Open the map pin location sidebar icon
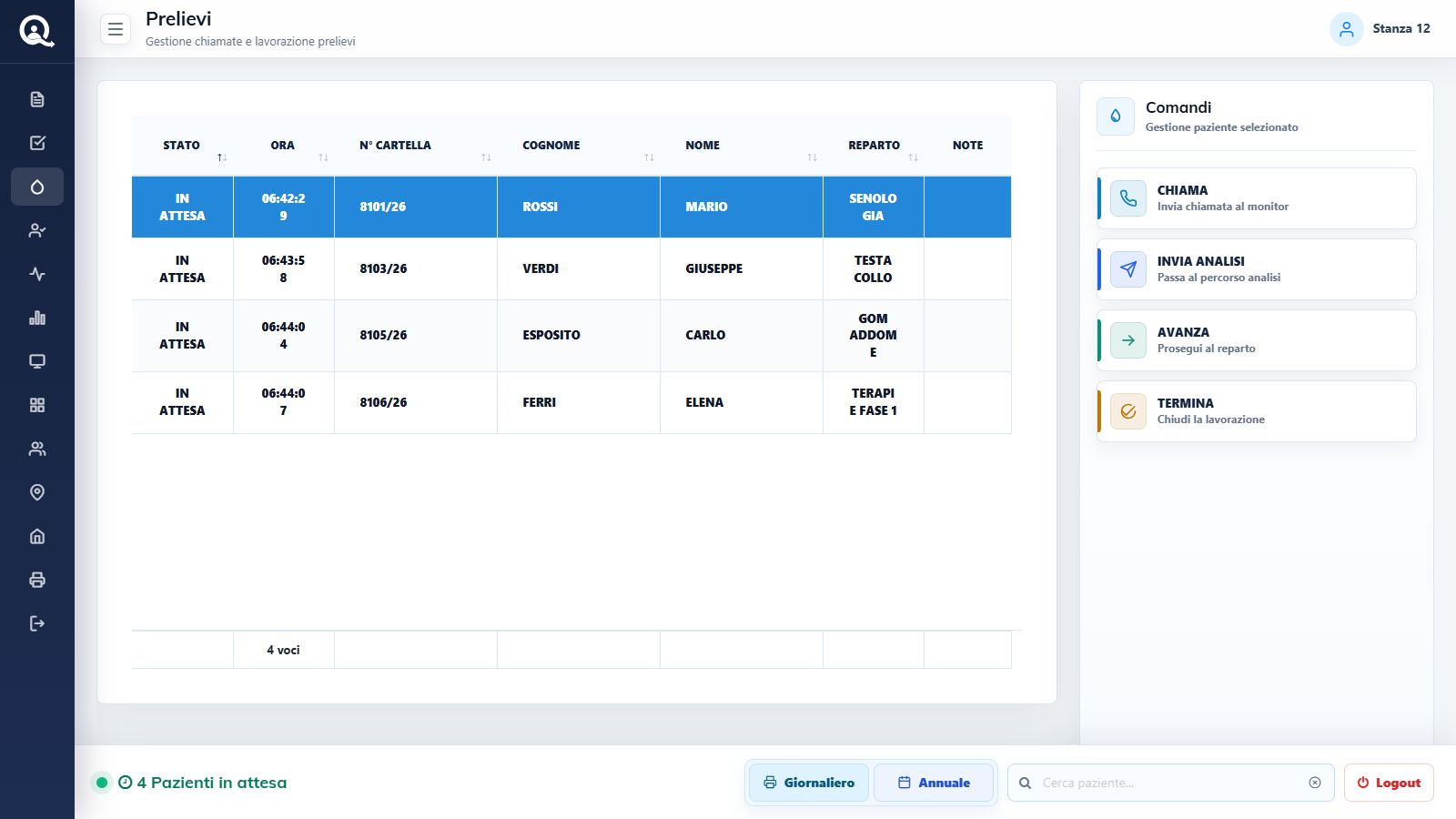 (x=37, y=492)
